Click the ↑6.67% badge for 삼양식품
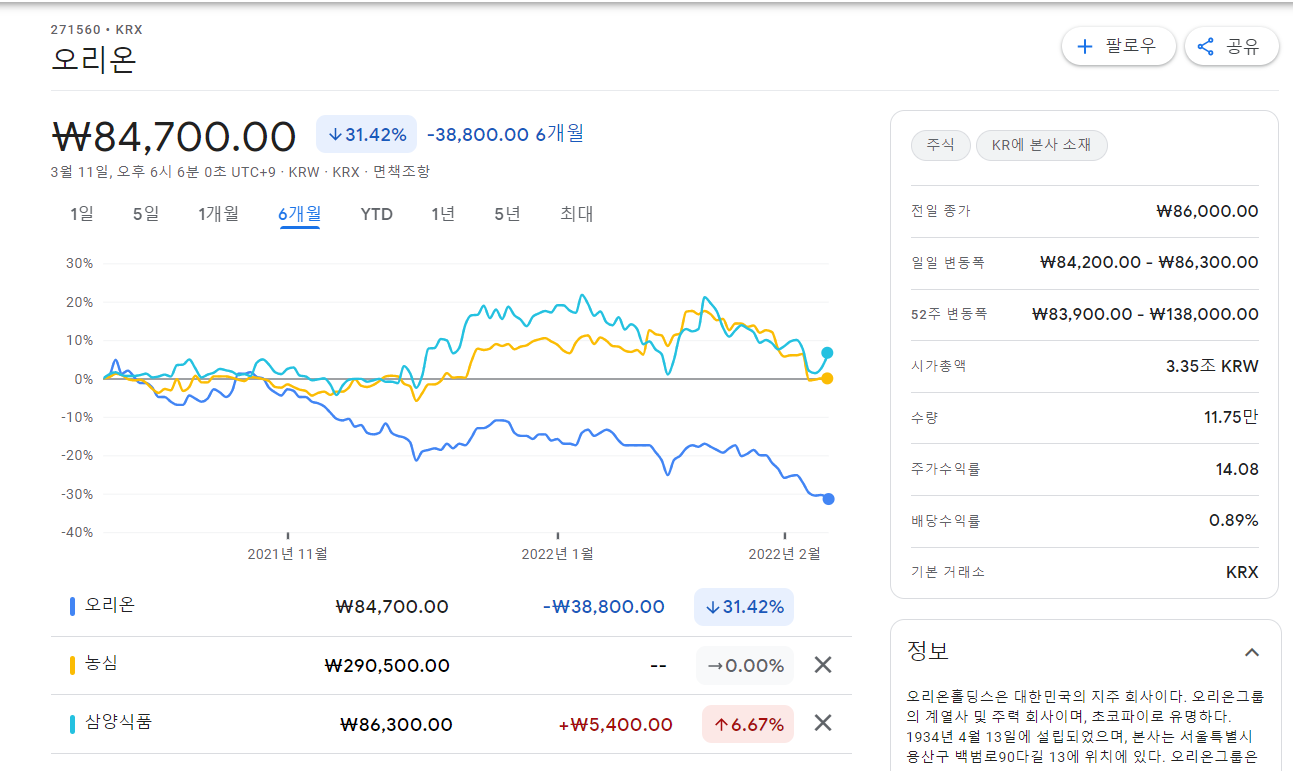This screenshot has width=1293, height=771. pos(748,724)
